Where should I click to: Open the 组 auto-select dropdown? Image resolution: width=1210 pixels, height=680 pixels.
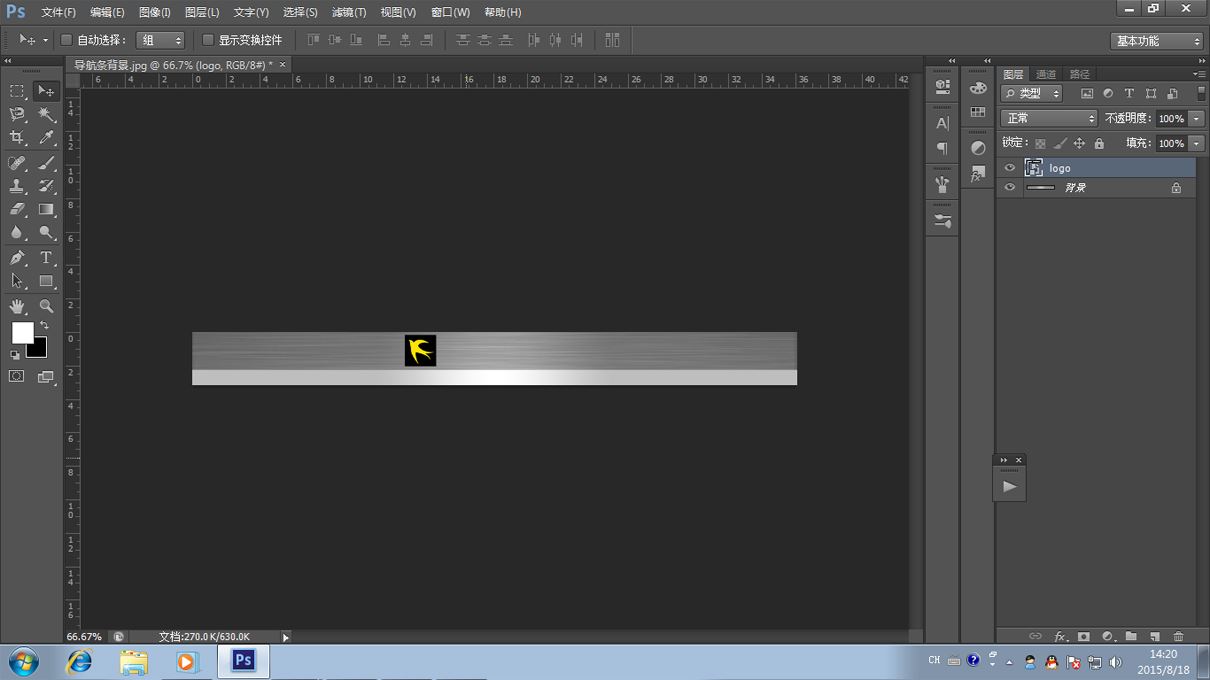[161, 40]
